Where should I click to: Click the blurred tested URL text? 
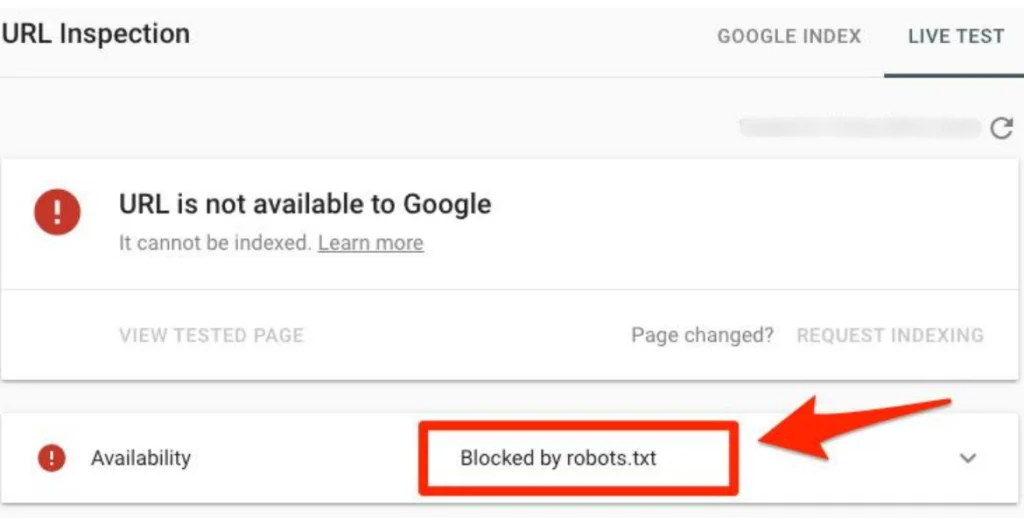859,127
